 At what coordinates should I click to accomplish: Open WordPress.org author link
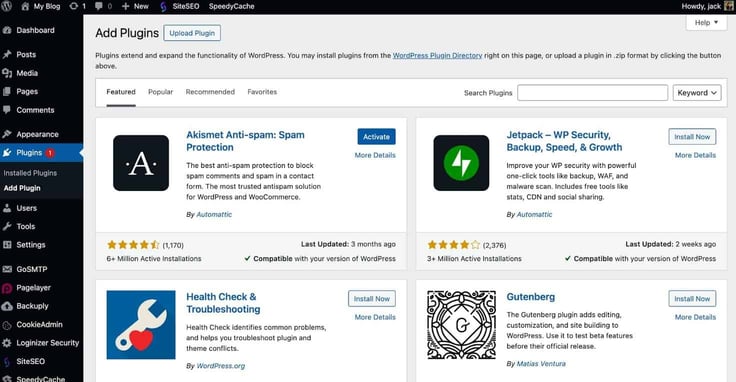pyautogui.click(x=221, y=366)
